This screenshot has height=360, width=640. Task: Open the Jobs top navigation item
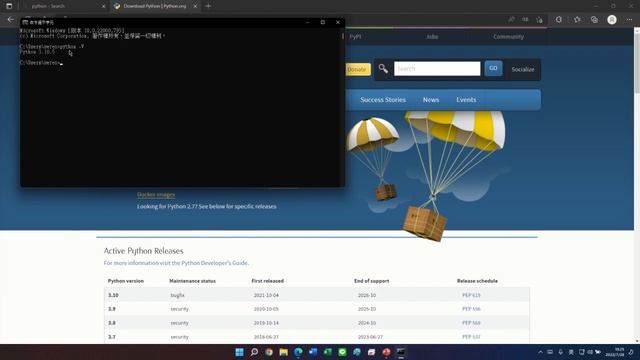tap(432, 36)
